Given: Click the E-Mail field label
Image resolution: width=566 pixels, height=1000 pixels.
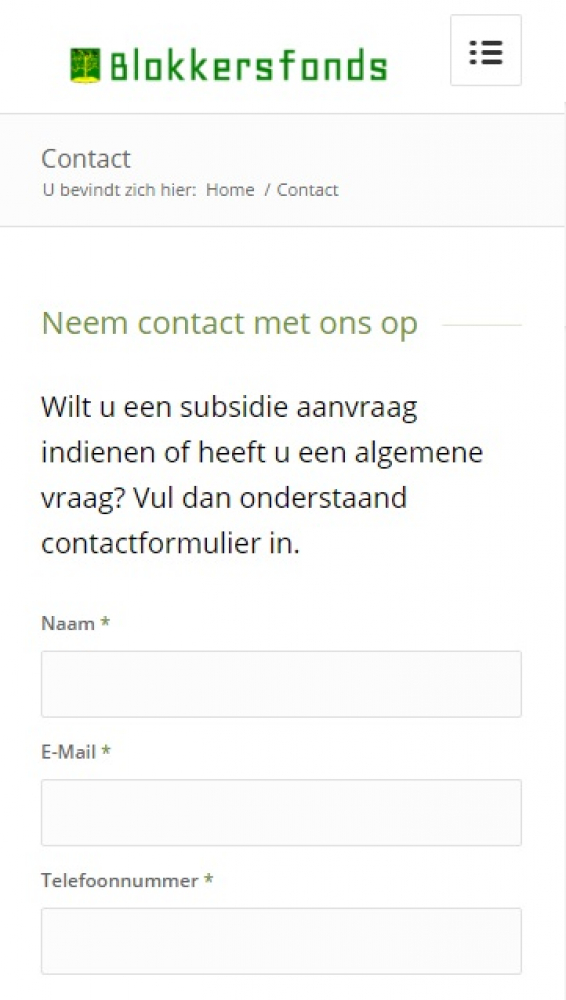Looking at the screenshot, I should click(68, 752).
